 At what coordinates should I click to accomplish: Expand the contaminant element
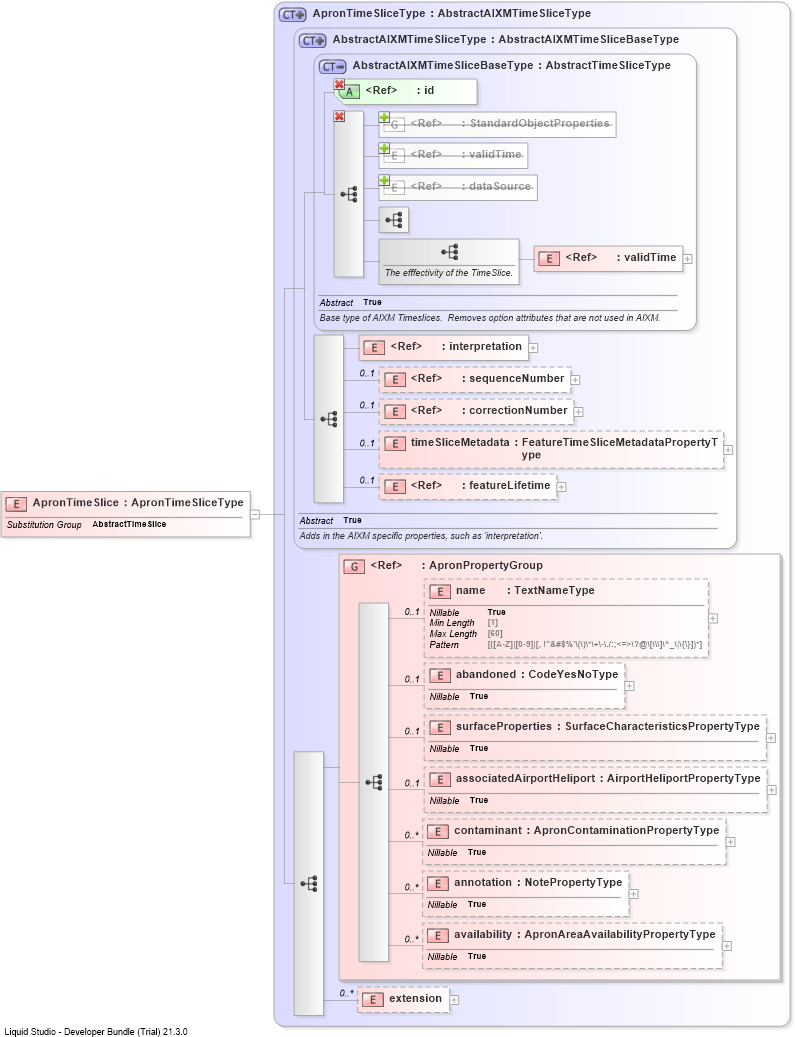(x=730, y=842)
